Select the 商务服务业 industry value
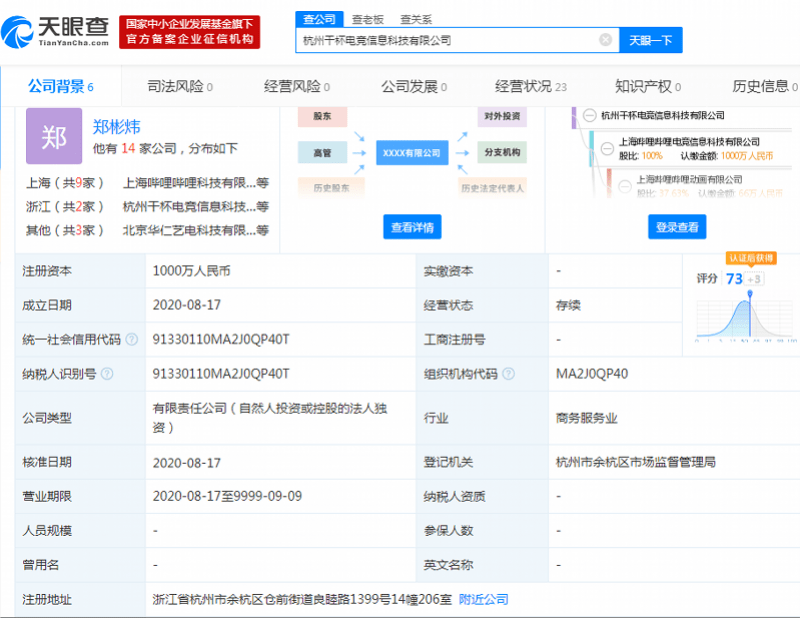800x618 pixels. pyautogui.click(x=587, y=418)
